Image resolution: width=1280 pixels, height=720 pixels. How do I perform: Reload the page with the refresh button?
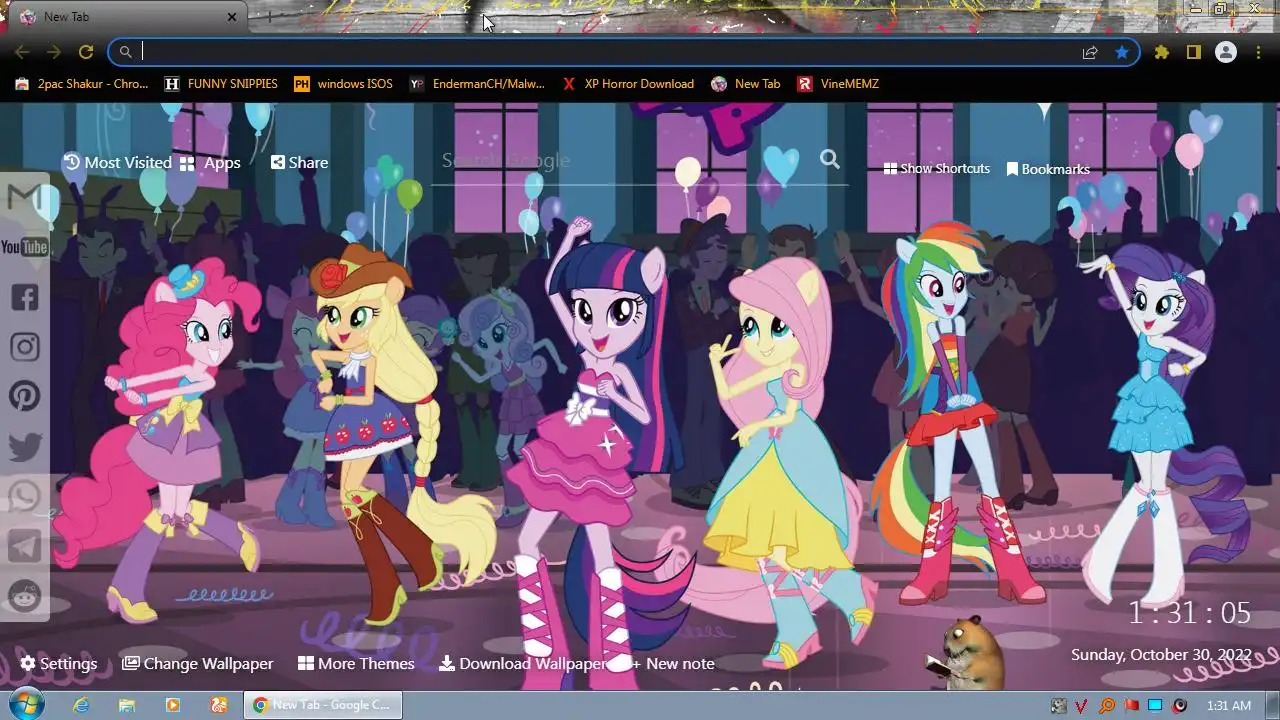(x=86, y=52)
